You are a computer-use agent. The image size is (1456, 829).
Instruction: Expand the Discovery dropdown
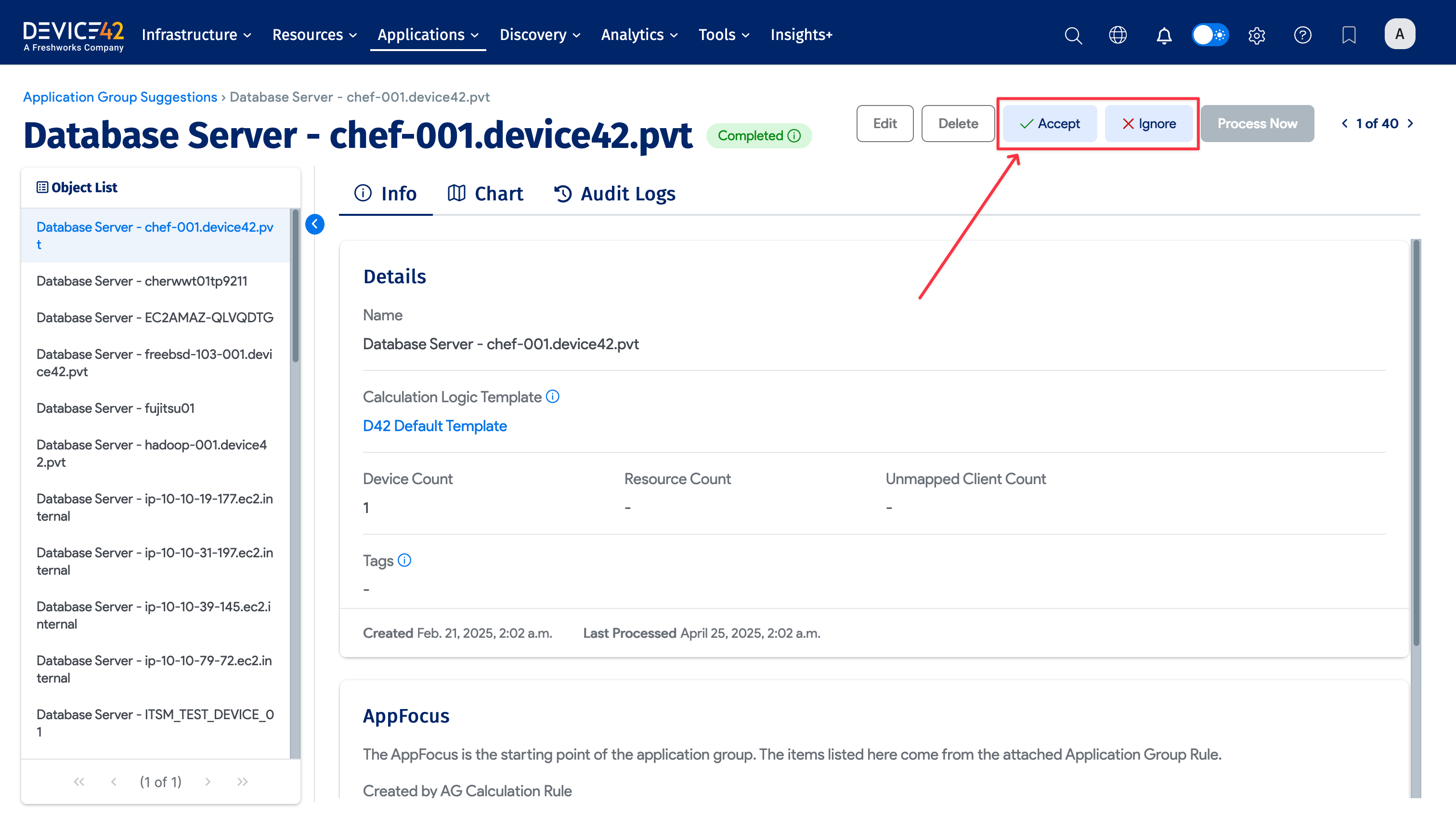539,34
